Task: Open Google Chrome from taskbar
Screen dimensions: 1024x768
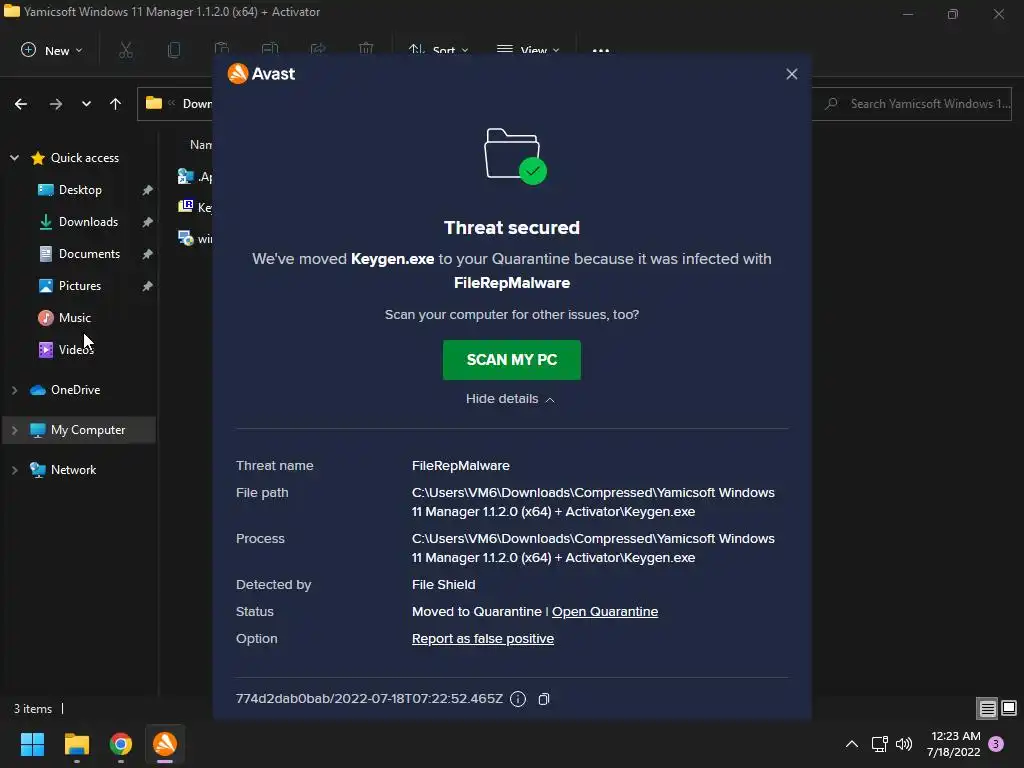Action: 121,744
